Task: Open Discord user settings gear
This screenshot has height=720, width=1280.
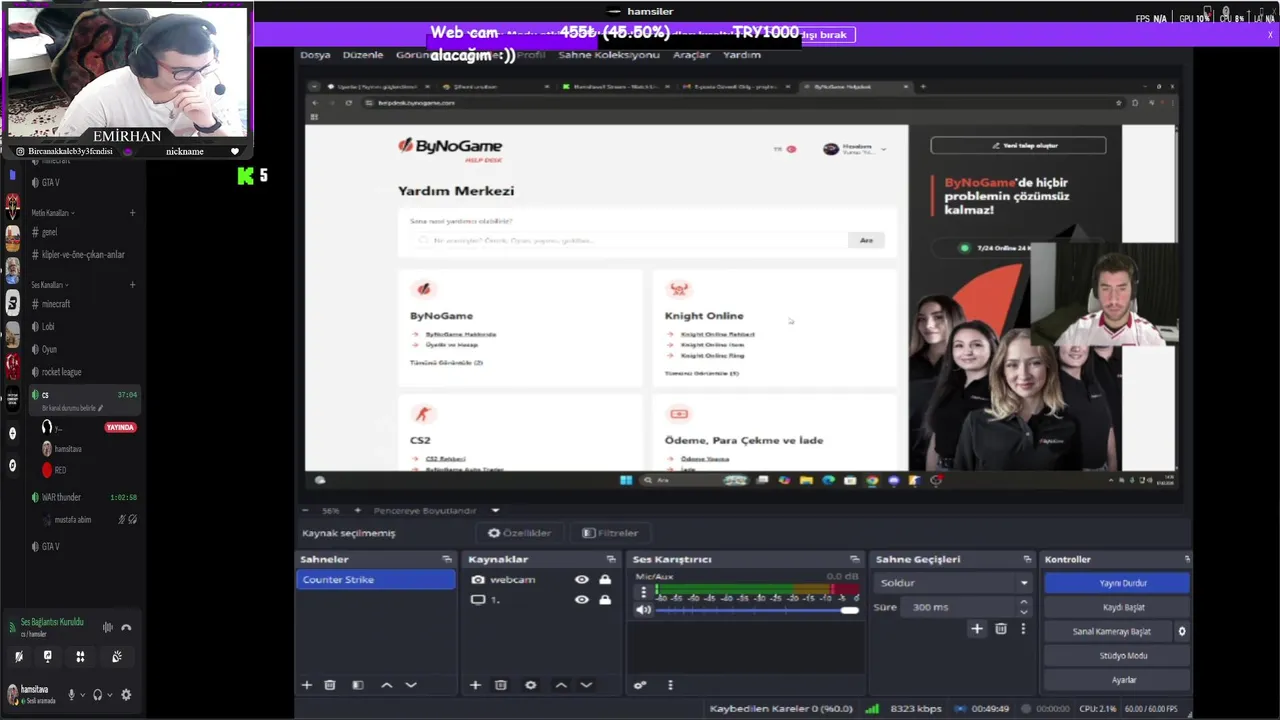Action: click(x=126, y=695)
